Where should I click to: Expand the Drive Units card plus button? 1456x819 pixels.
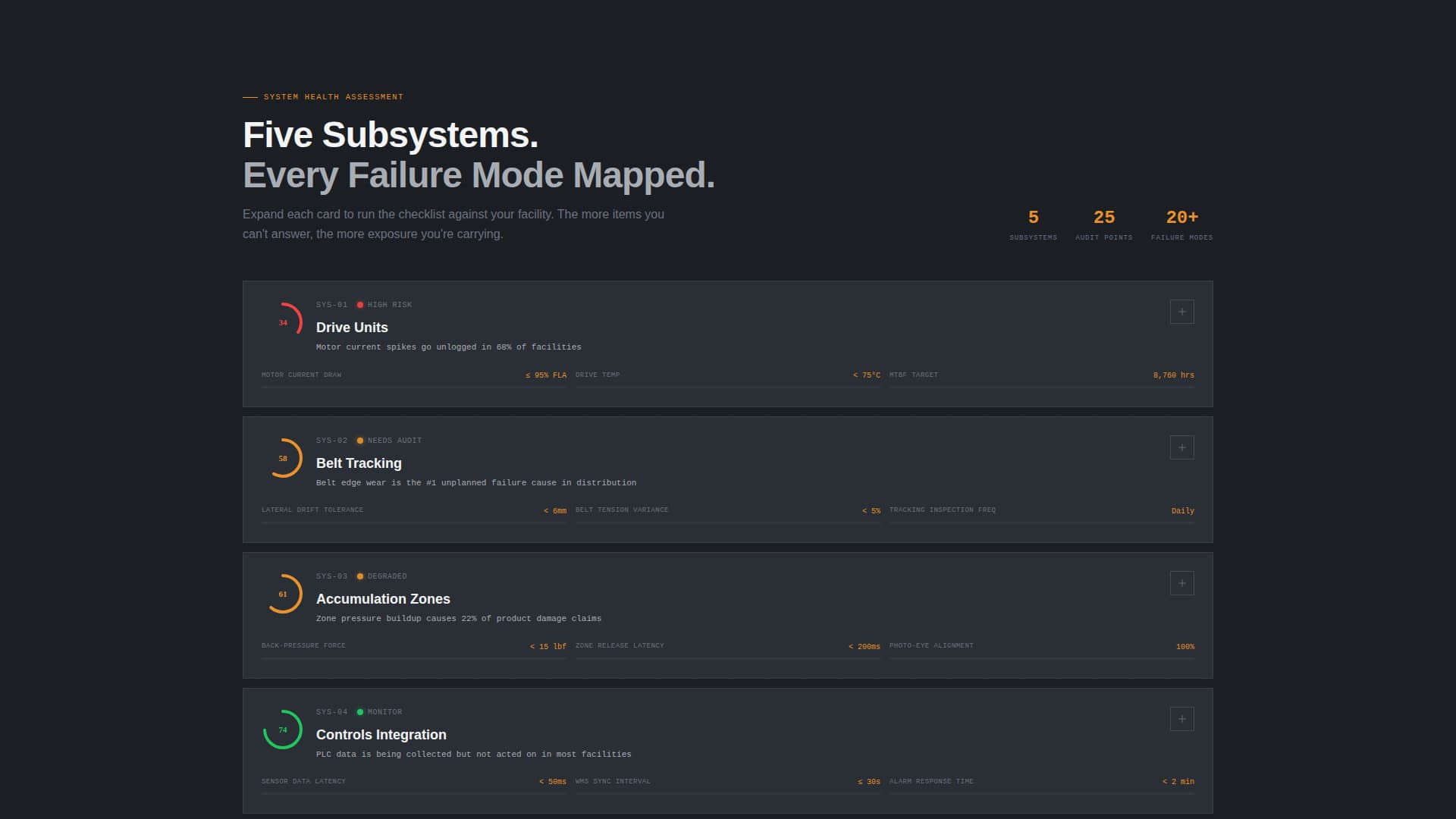tap(1181, 312)
